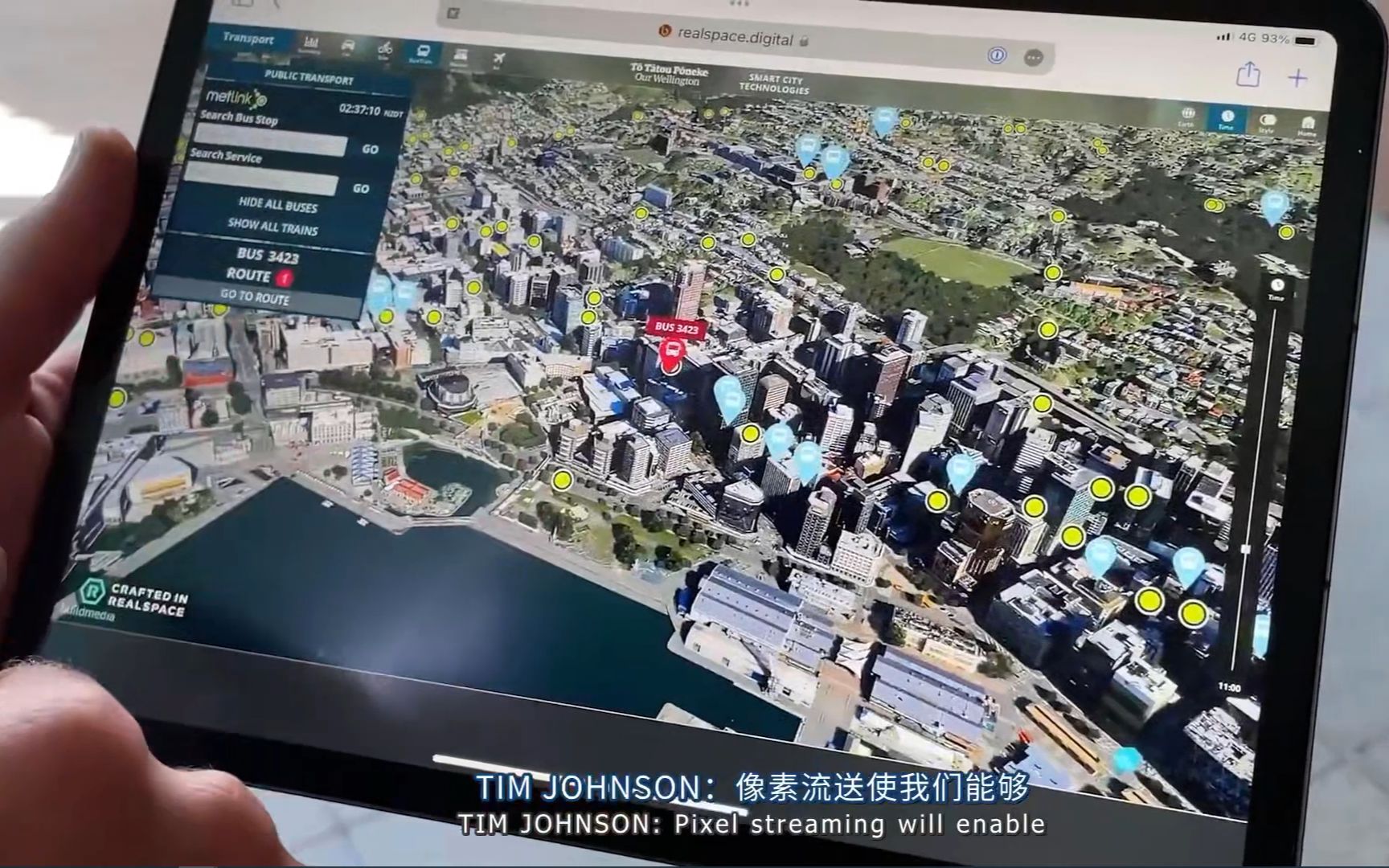The width and height of the screenshot is (1389, 868).
Task: Open the 1Password extension icon
Action: (997, 55)
